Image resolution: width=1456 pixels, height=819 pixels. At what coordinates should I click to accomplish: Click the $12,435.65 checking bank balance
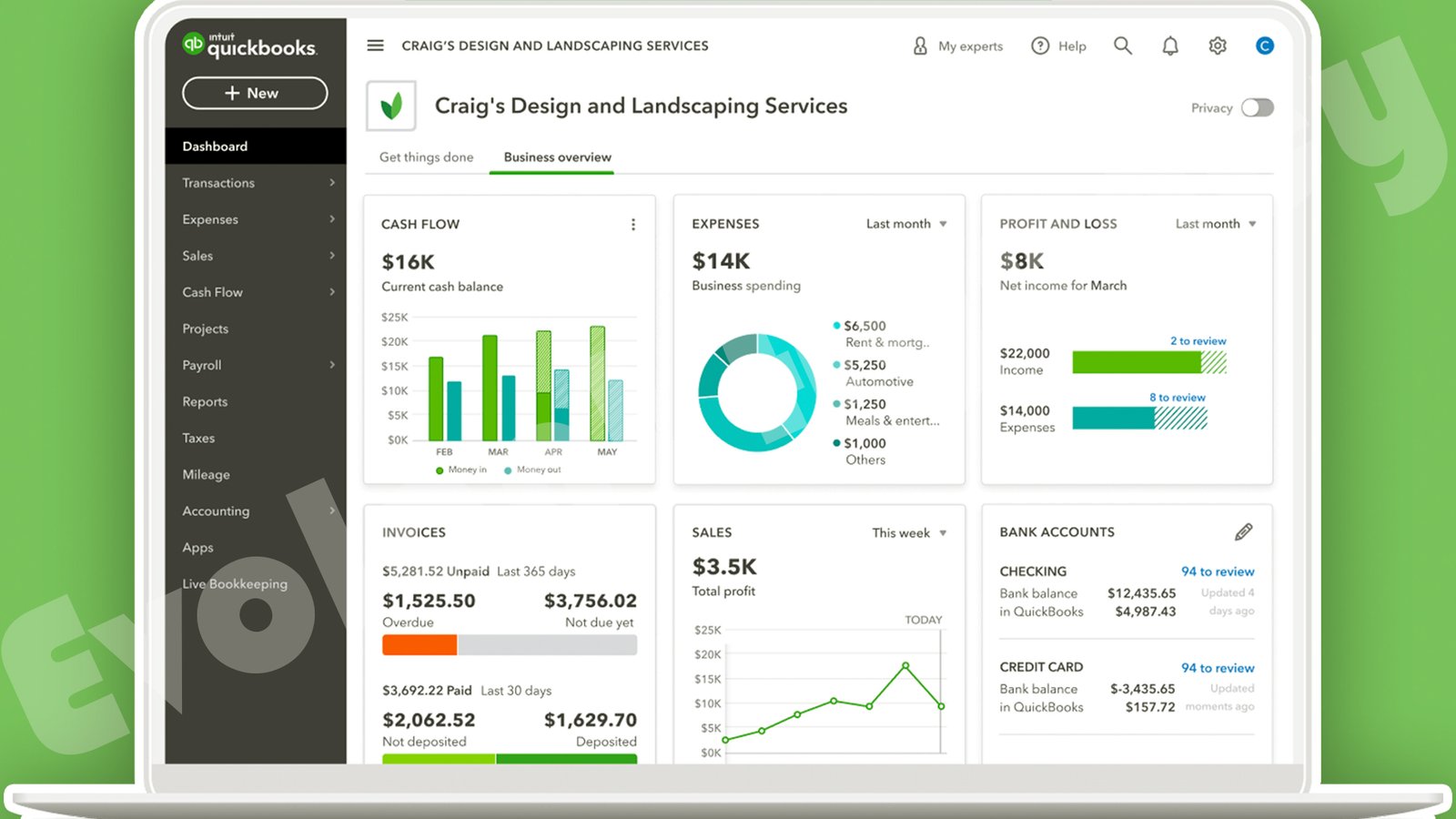coord(1141,593)
